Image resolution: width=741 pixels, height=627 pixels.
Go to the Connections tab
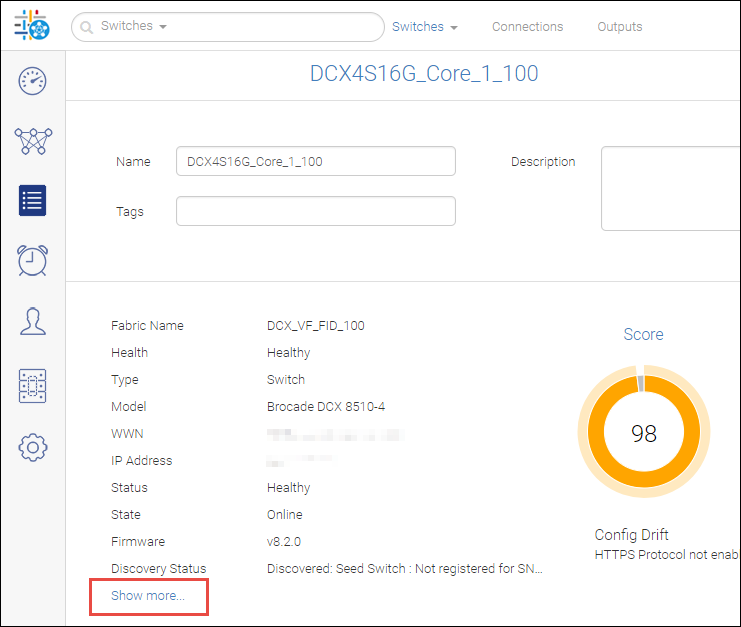pos(527,27)
